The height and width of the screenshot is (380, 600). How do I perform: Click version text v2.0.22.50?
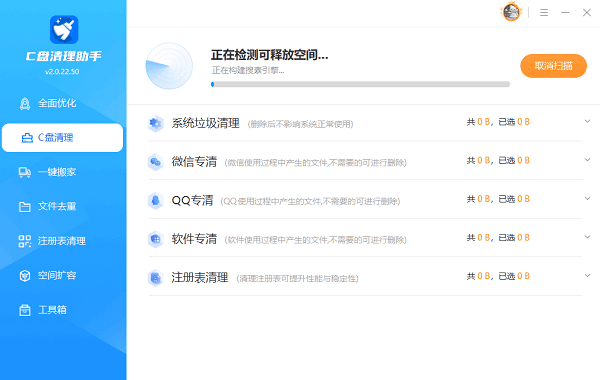point(62,72)
